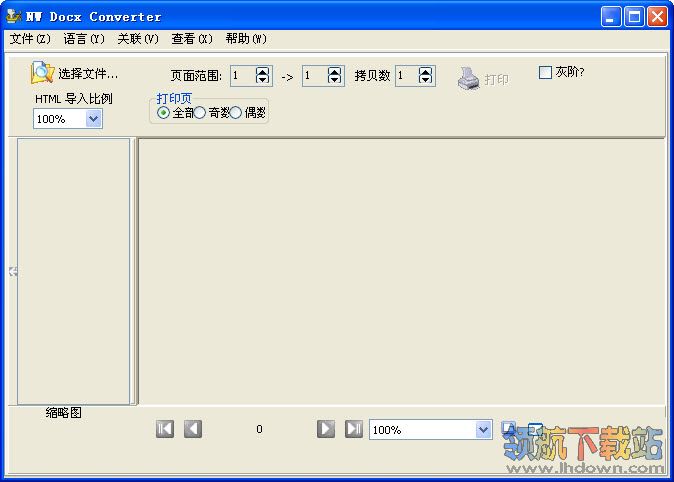Click the 打印页 group label
The width and height of the screenshot is (674, 482).
(x=174, y=98)
